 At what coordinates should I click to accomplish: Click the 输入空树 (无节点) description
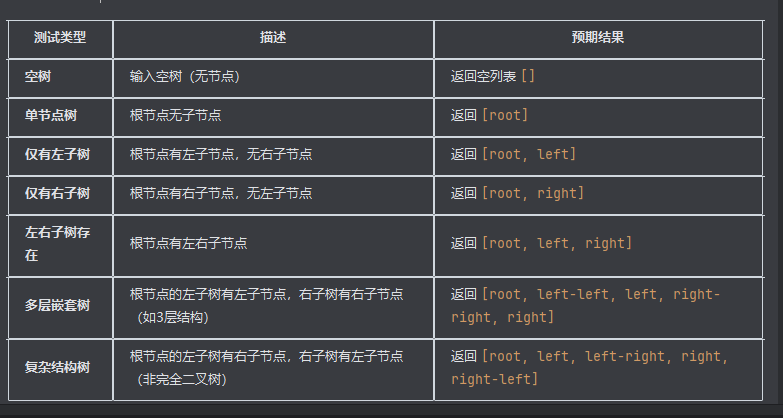pyautogui.click(x=184, y=76)
